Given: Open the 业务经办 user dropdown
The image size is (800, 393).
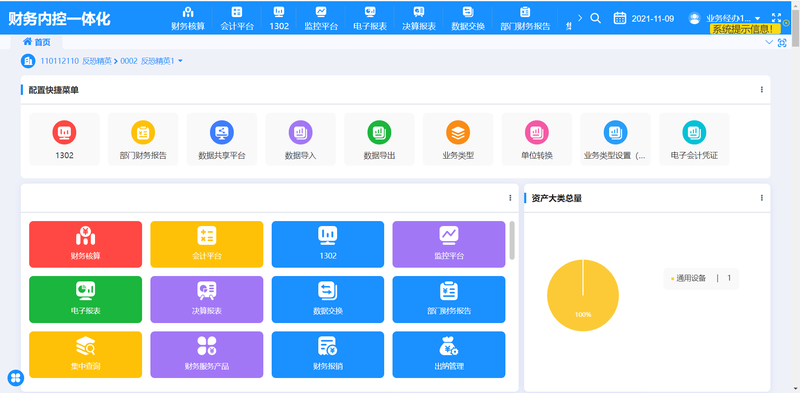Looking at the screenshot, I should pyautogui.click(x=733, y=18).
